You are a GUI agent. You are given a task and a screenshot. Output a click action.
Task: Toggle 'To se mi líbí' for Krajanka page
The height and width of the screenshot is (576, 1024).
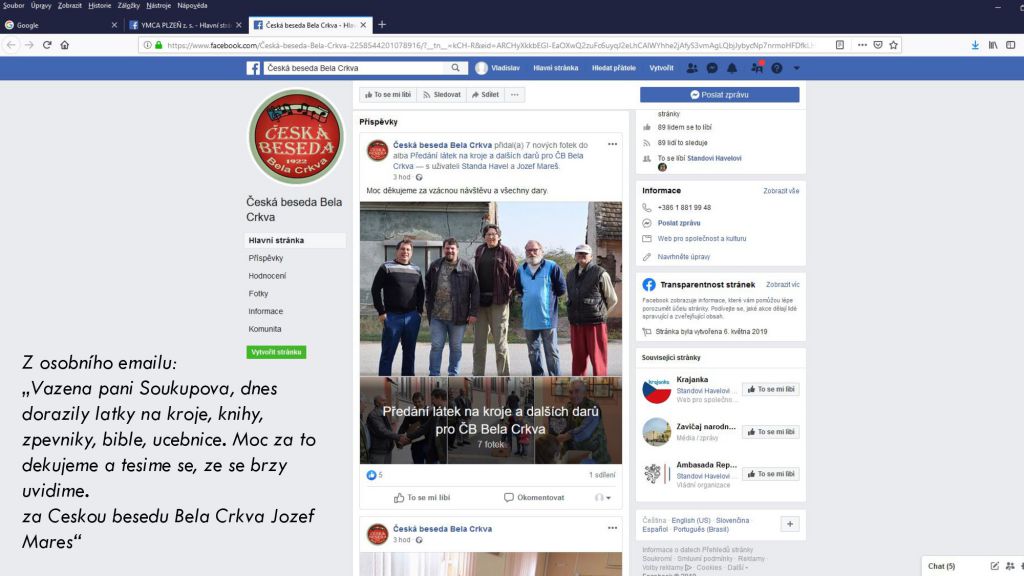770,390
